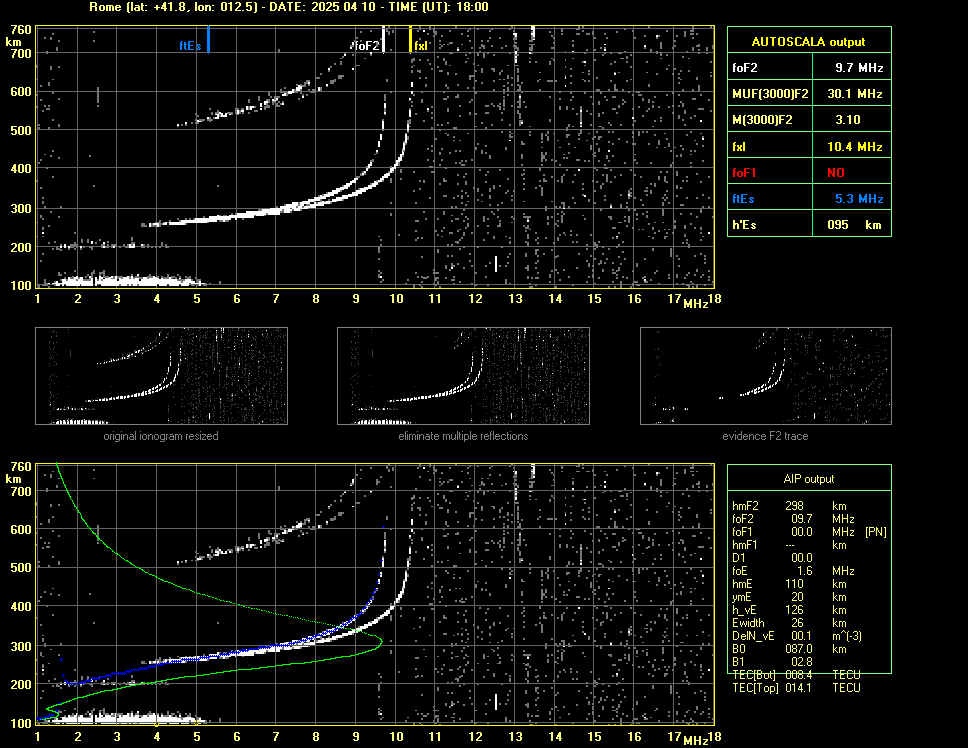This screenshot has height=748, width=968.
Task: Click the red foF1 NO value
Action: 836,173
